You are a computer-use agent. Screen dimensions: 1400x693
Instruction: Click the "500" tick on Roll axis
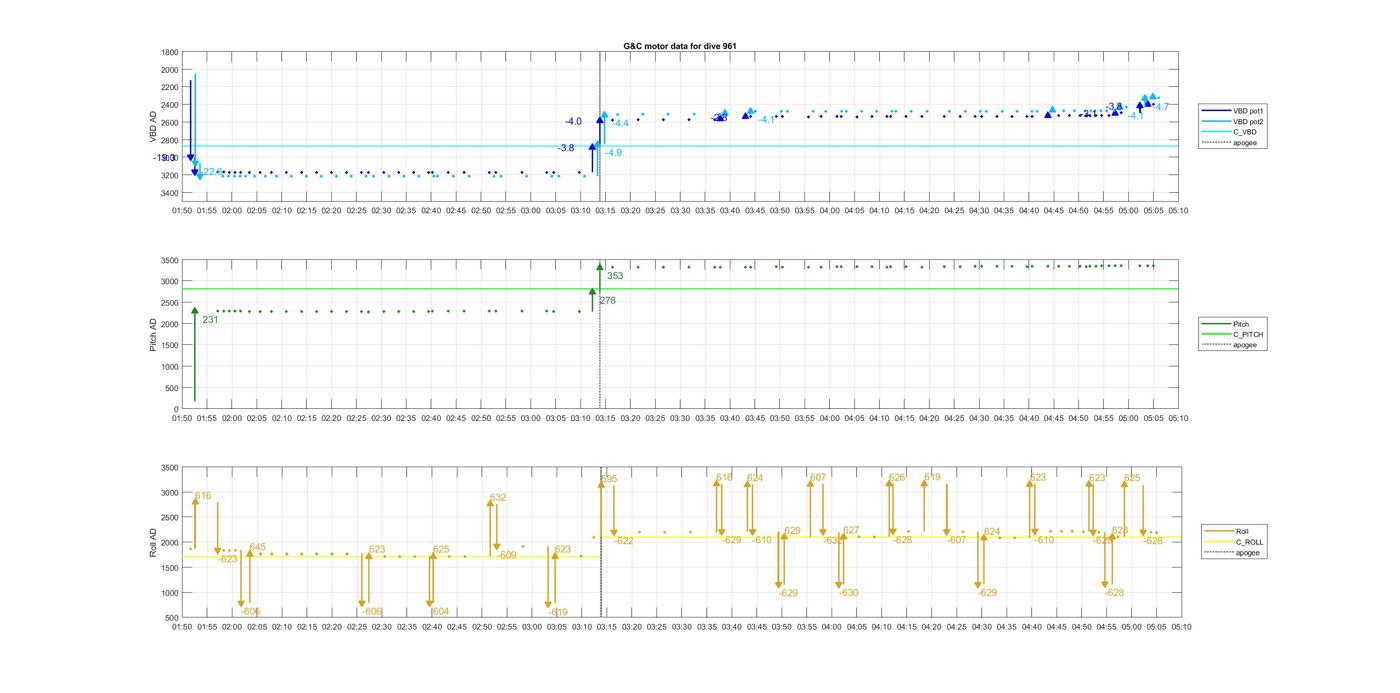tap(172, 618)
